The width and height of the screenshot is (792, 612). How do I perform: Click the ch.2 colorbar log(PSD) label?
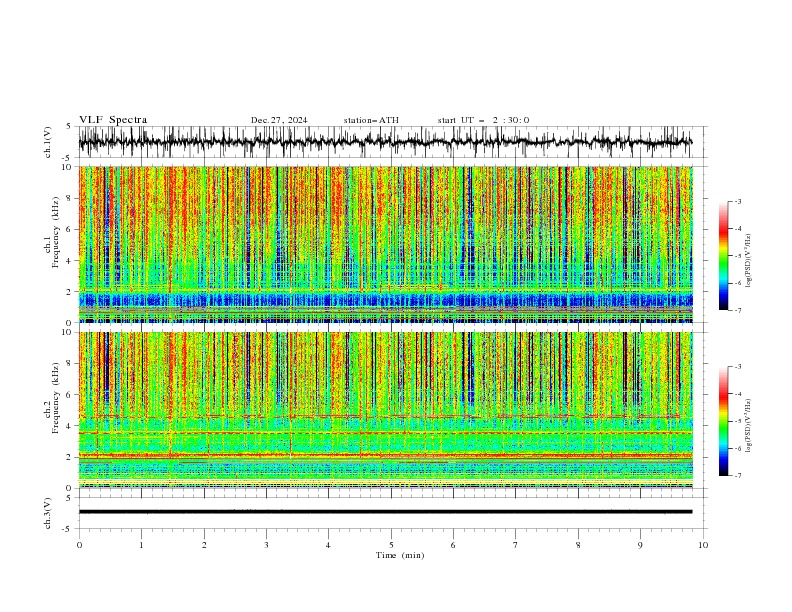tap(749, 425)
